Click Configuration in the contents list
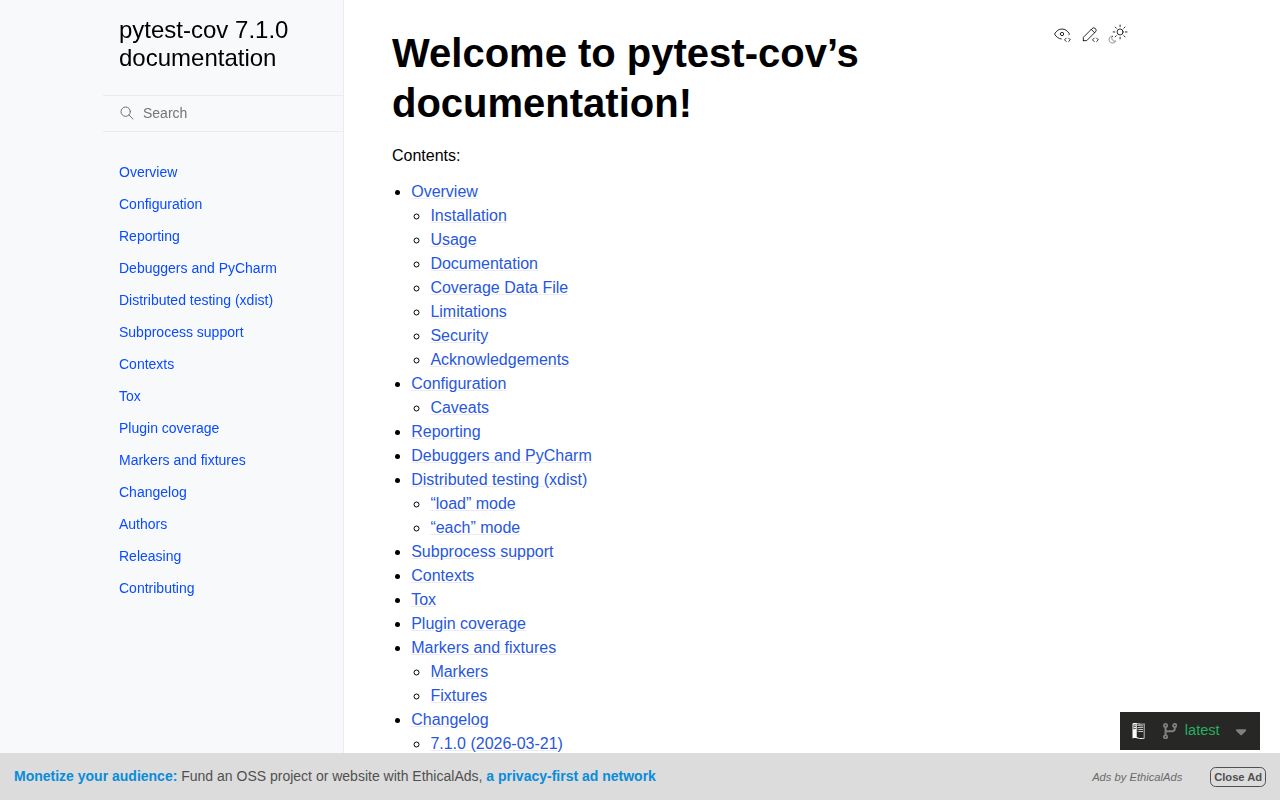This screenshot has width=1280, height=800. pyautogui.click(x=458, y=383)
